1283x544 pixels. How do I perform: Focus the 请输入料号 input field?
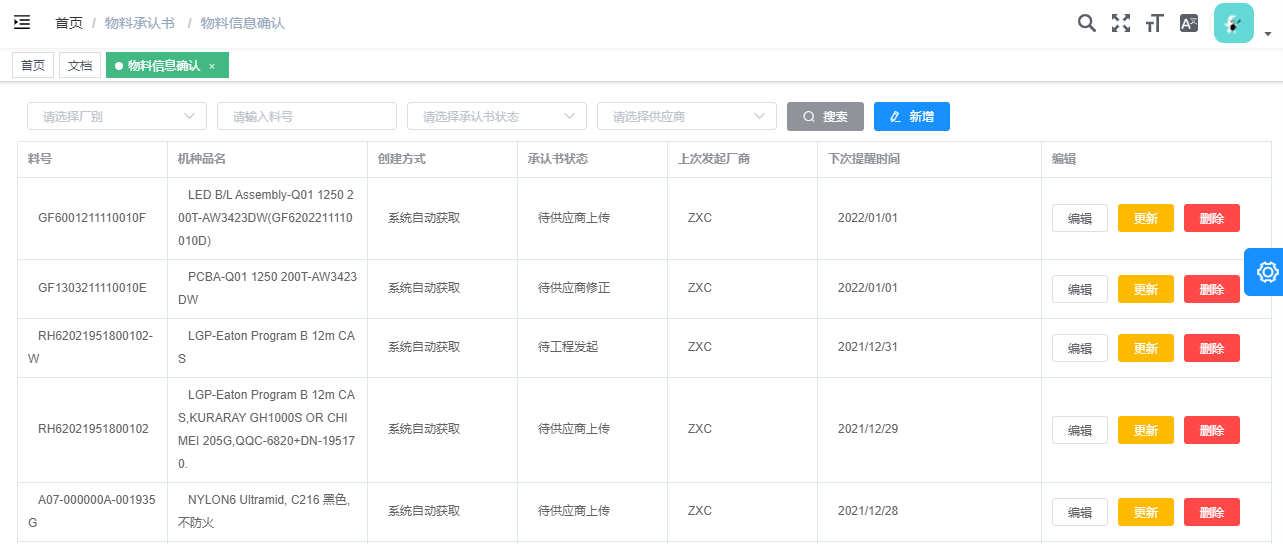click(x=306, y=116)
